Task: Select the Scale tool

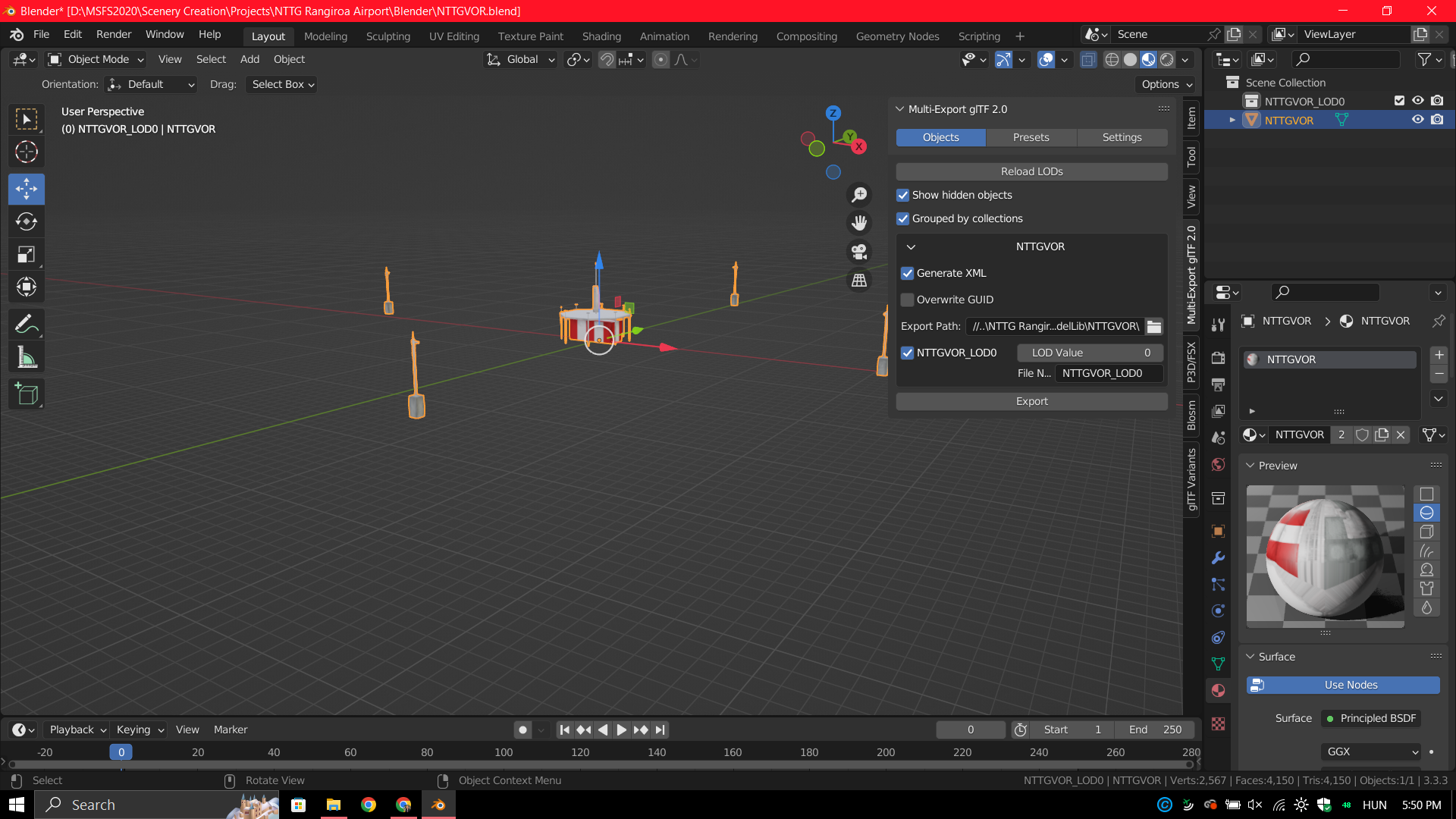Action: click(27, 255)
